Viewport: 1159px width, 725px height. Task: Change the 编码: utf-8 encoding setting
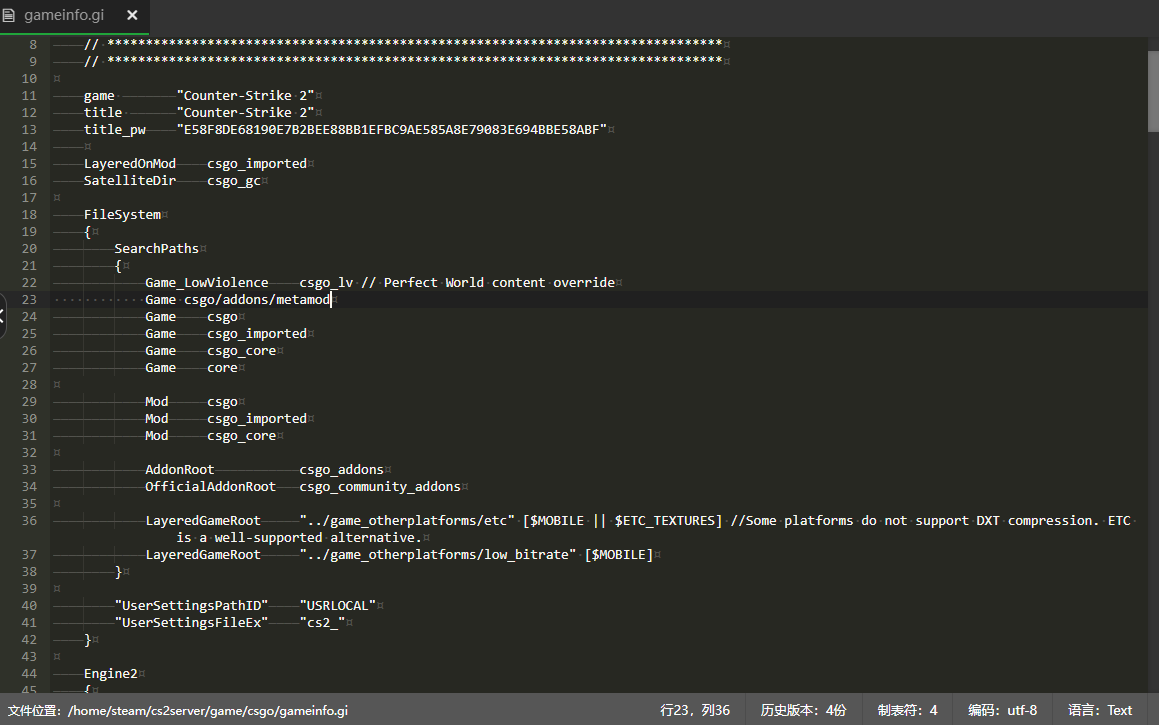tap(1002, 710)
